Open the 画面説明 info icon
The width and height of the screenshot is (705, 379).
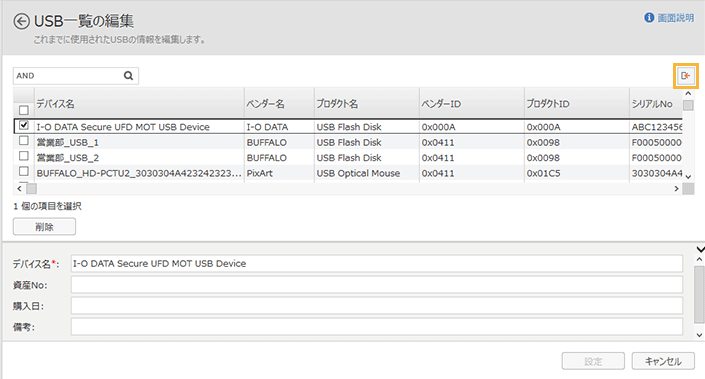[649, 18]
